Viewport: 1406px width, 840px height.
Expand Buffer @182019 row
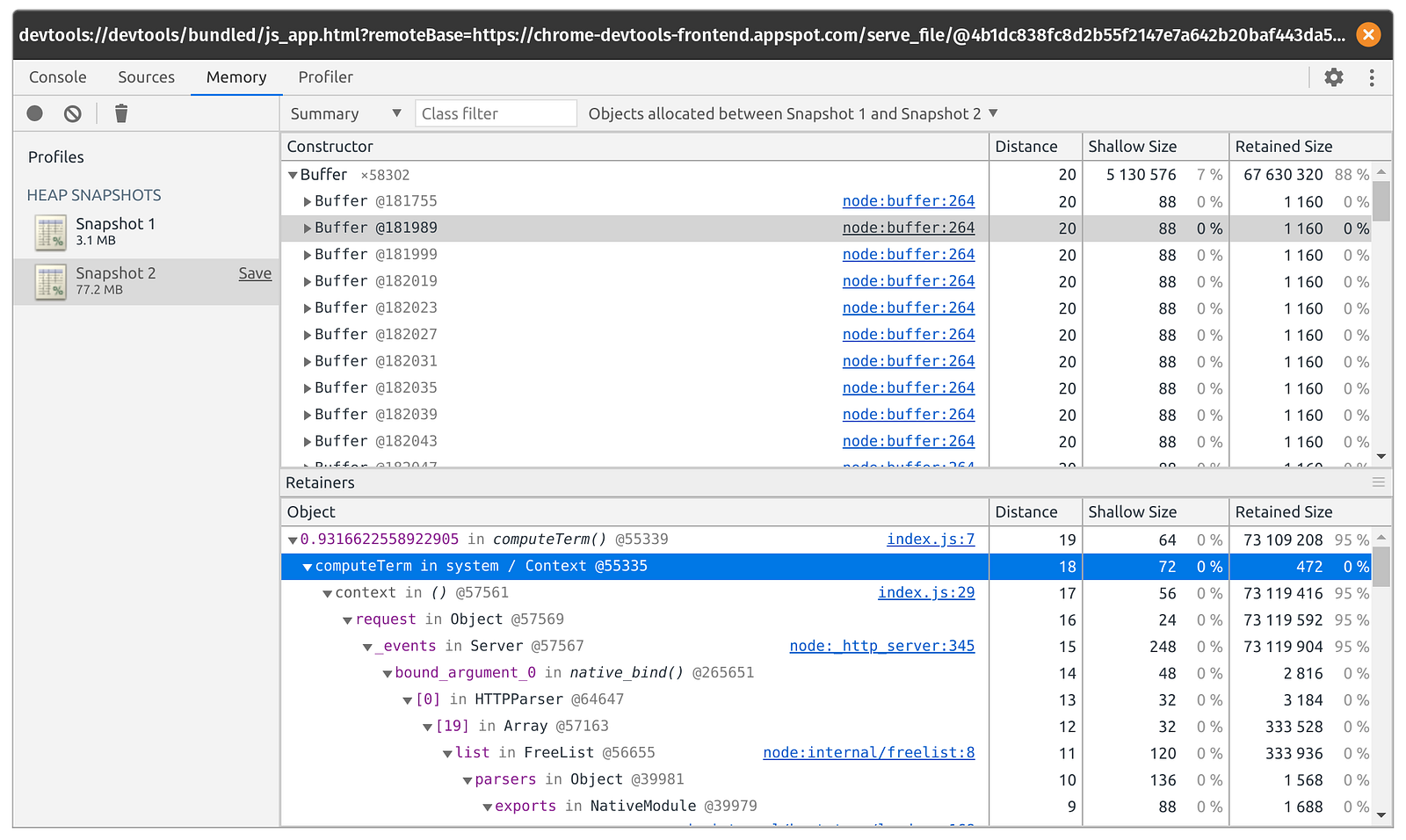click(x=308, y=282)
